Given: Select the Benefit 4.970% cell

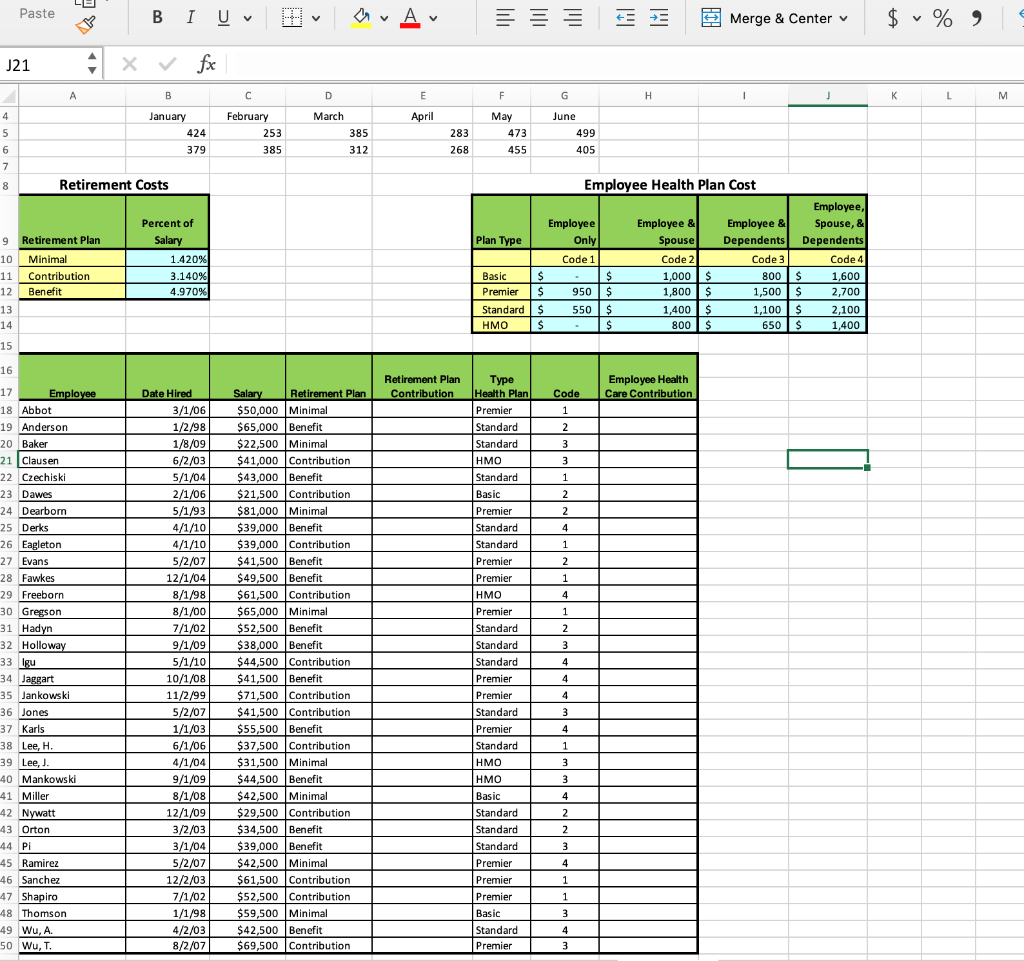Looking at the screenshot, I should click(x=167, y=292).
